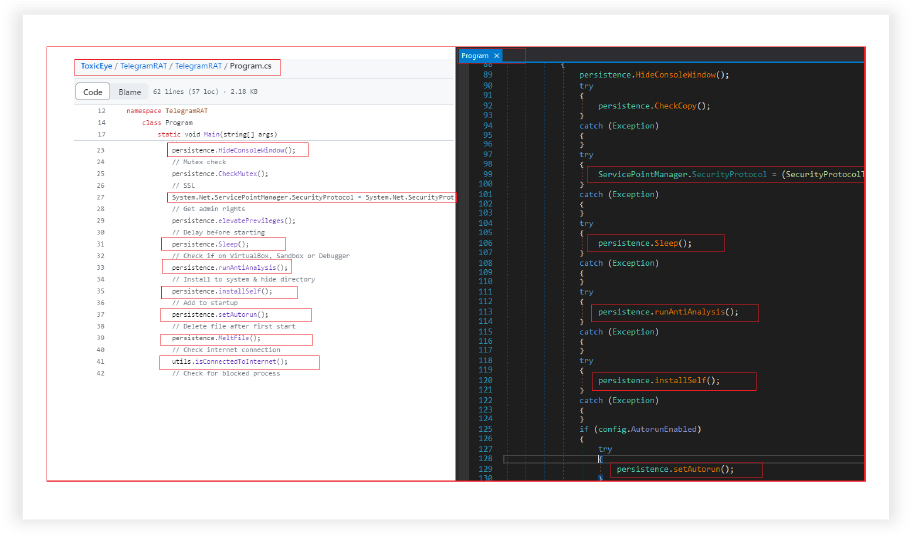The height and width of the screenshot is (534, 911).
Task: Click the Program.cs file name in breadcrumb
Action: pos(250,66)
